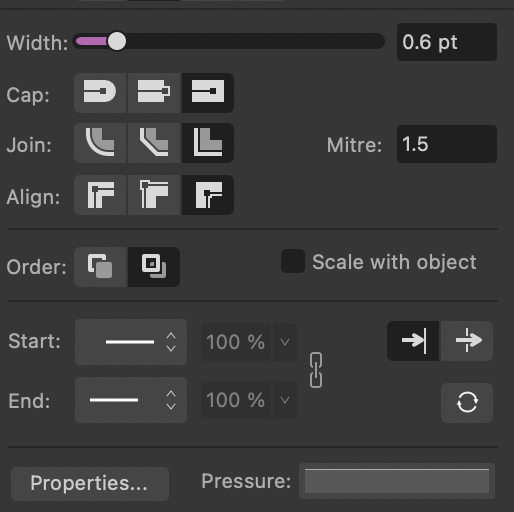Expand the Start arrowhead percentage dropdown
This screenshot has width=514, height=512.
(x=285, y=342)
